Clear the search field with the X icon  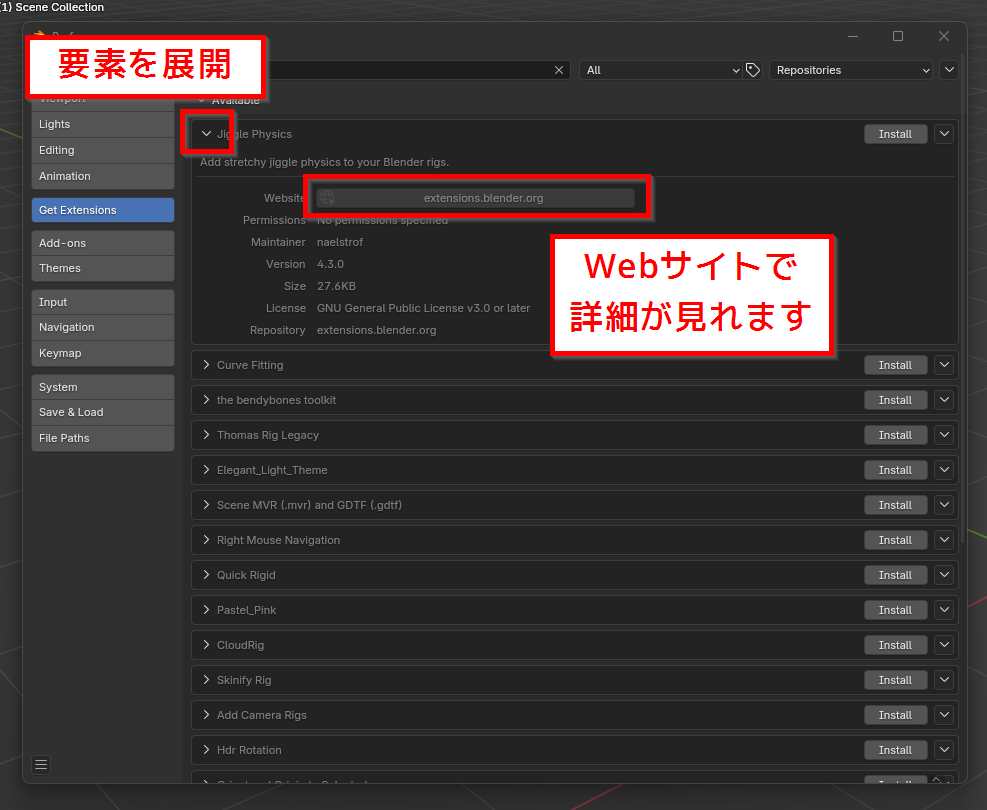pyautogui.click(x=559, y=70)
